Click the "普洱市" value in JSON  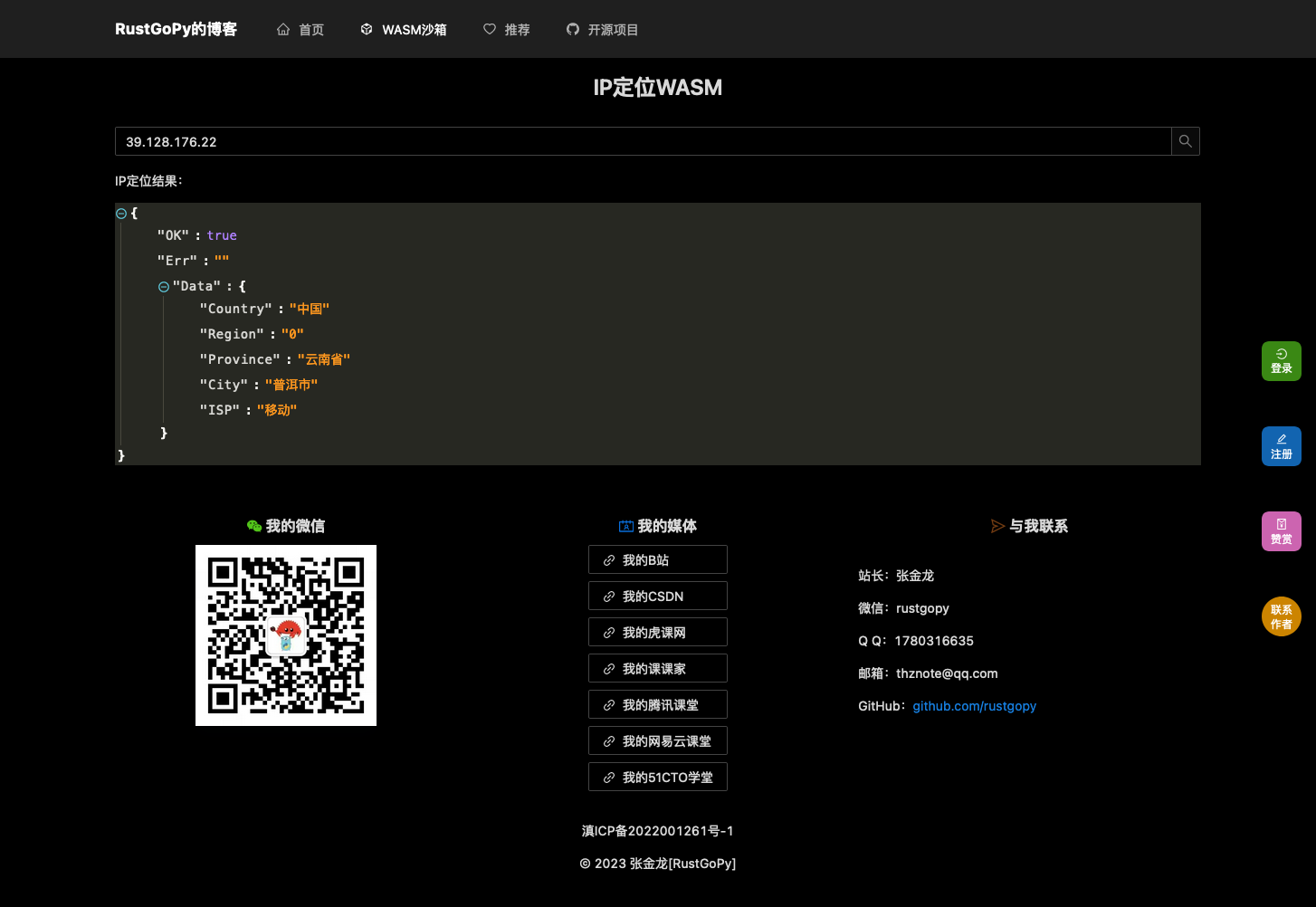click(291, 385)
